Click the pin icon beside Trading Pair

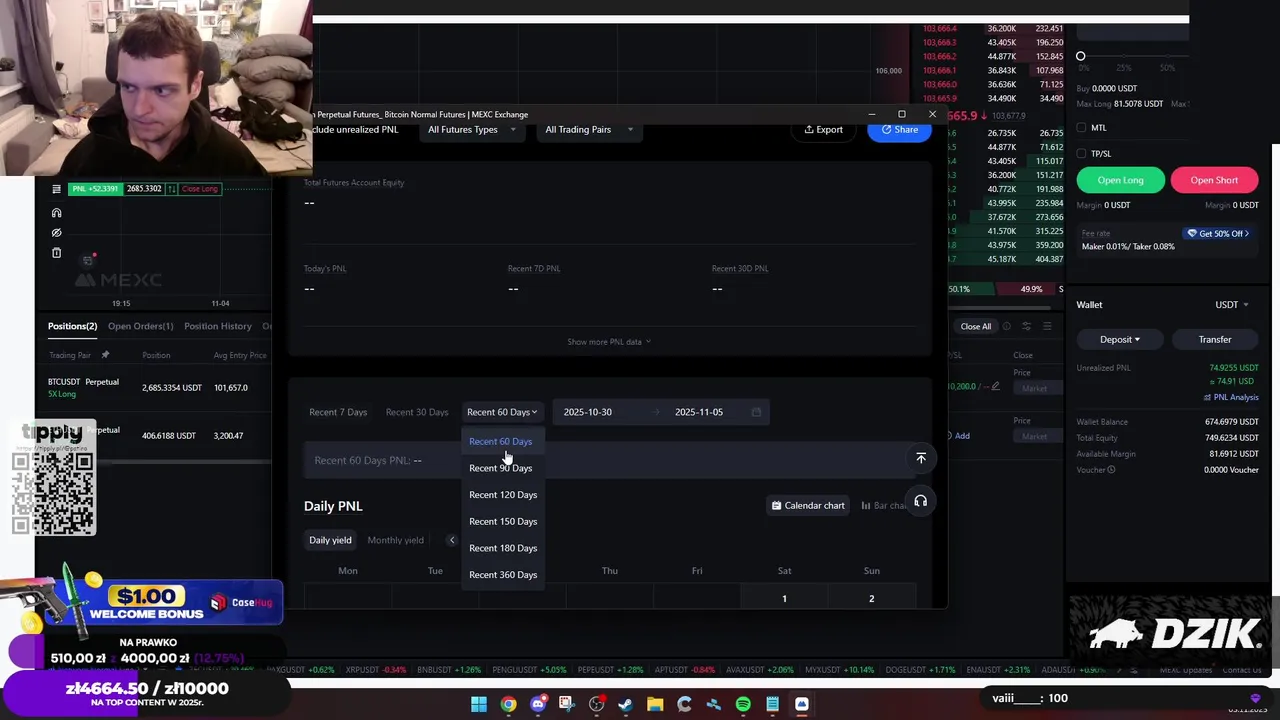point(105,355)
